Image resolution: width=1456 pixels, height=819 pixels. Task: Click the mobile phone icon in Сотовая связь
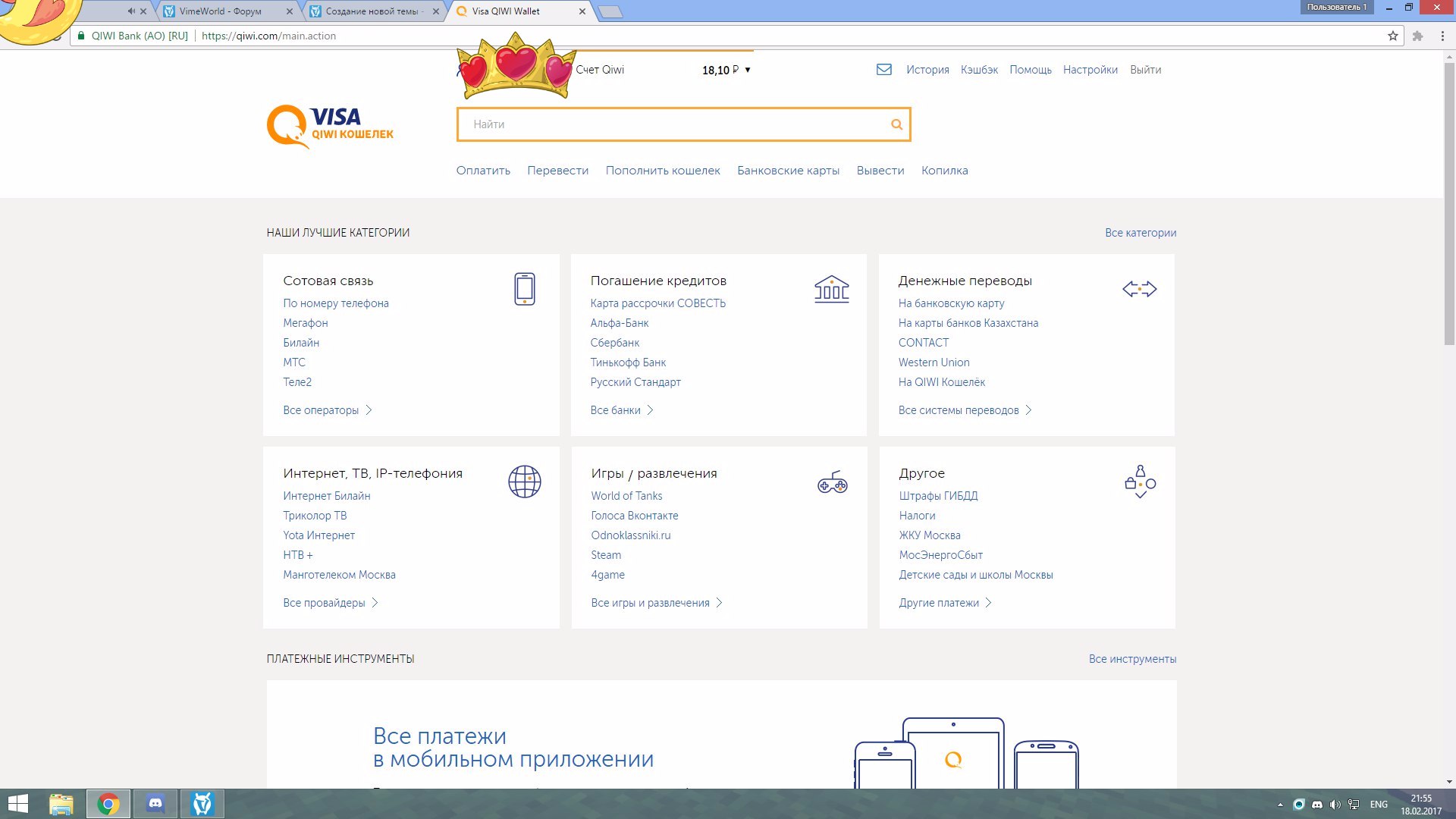(x=525, y=289)
